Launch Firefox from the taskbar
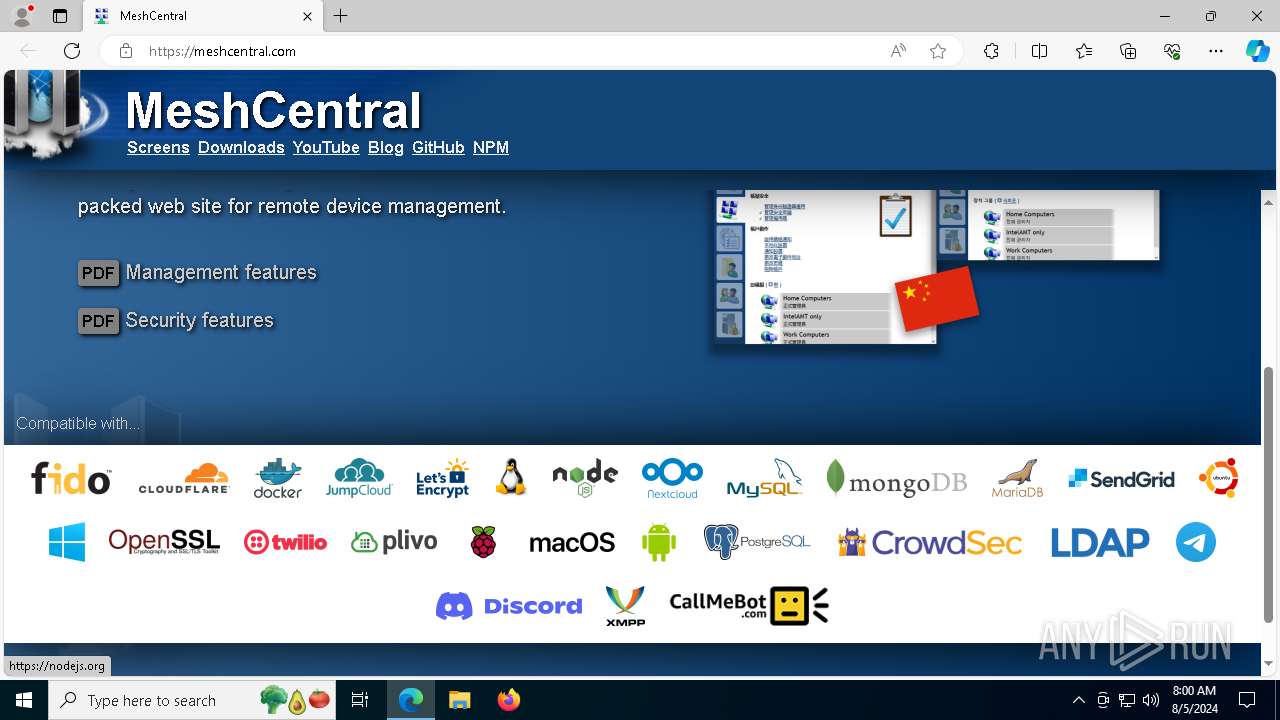The image size is (1280, 720). pyautogui.click(x=509, y=700)
